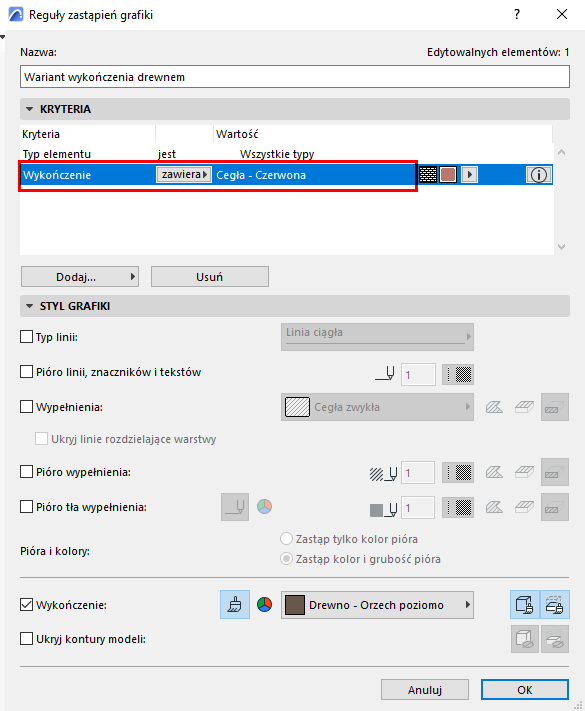Click the brick texture icon in selected criteria row
Screen dimensions: 585x711
pos(428,175)
